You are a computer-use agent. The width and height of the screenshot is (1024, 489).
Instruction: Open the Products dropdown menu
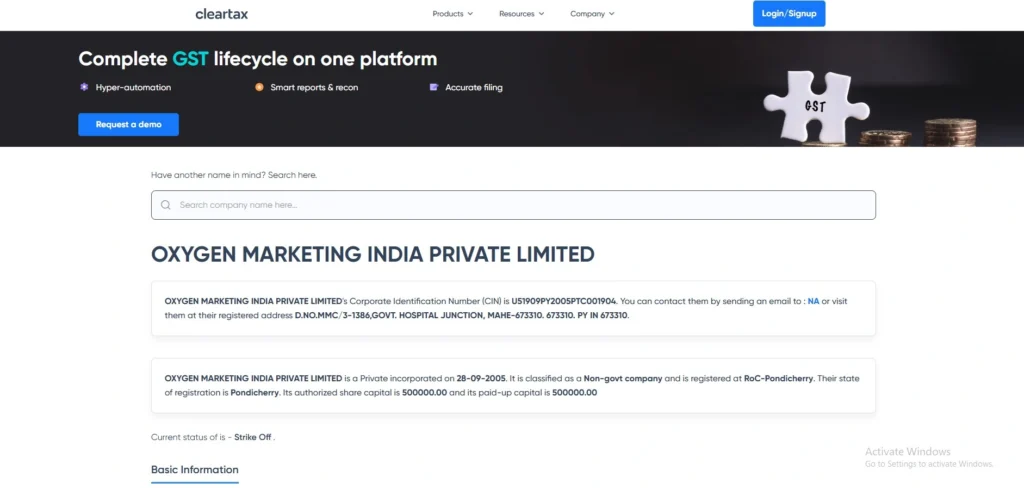[453, 14]
